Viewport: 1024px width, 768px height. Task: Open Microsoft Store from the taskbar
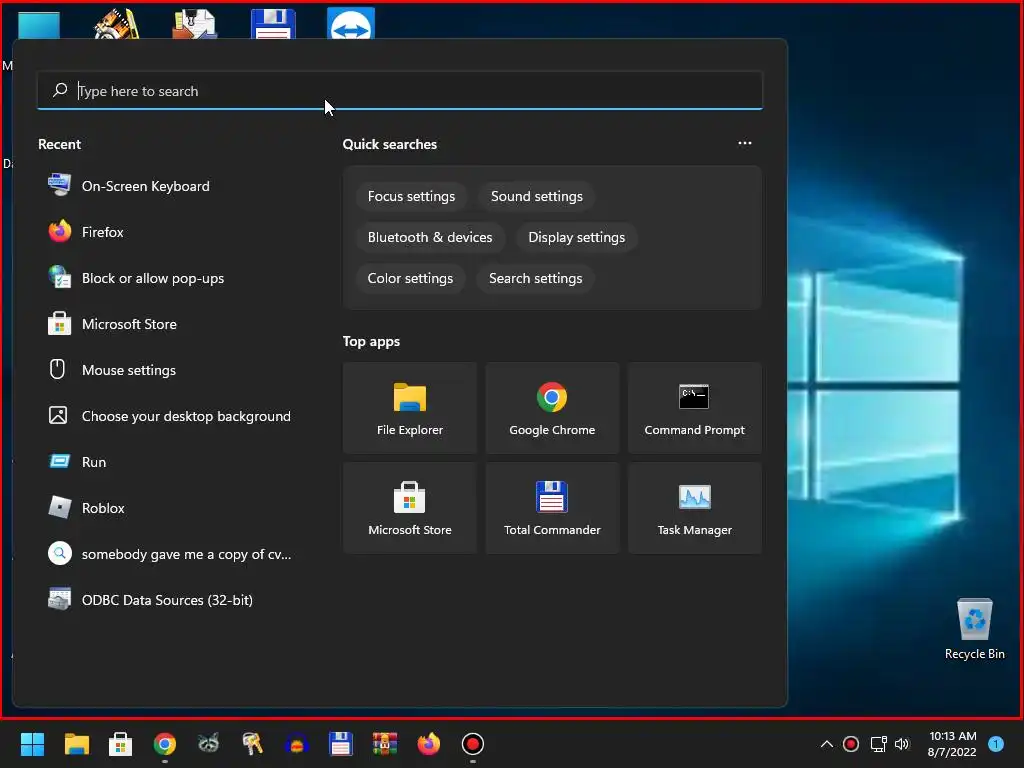pos(120,744)
